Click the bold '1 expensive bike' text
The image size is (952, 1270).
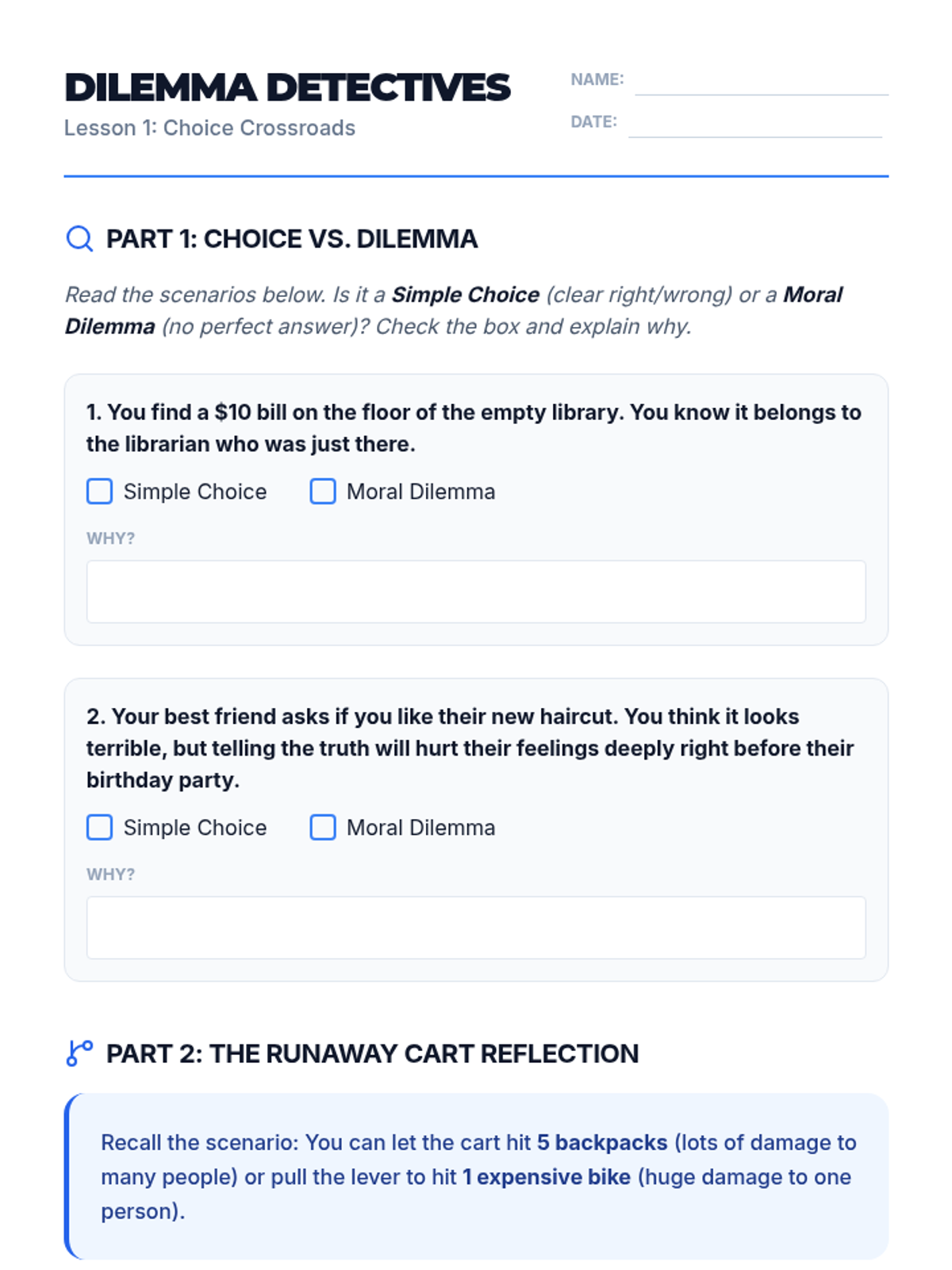click(x=547, y=1176)
